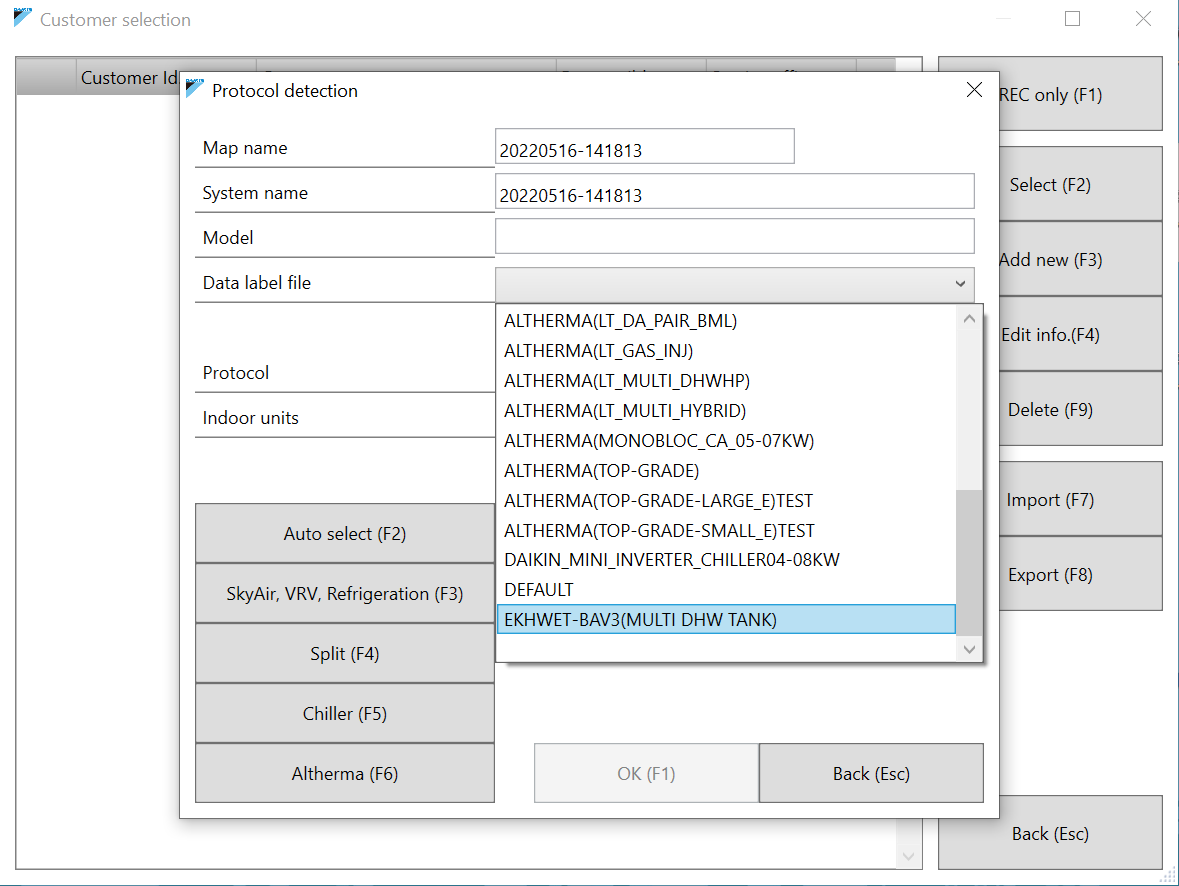The width and height of the screenshot is (1179, 886).
Task: Close the Protocol detection dialog
Action: click(x=974, y=90)
